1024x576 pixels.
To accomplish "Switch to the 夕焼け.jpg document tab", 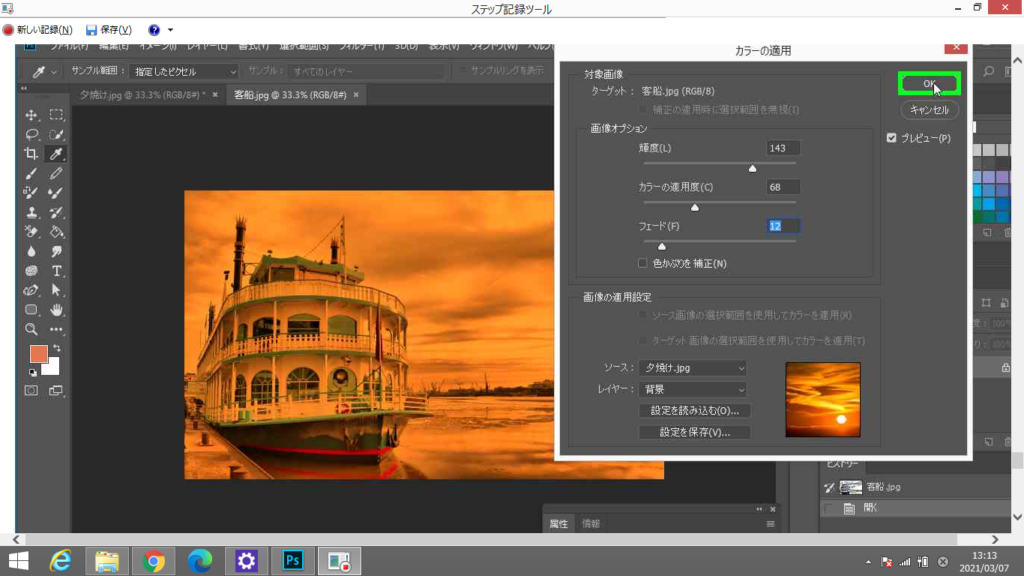I will (x=142, y=95).
